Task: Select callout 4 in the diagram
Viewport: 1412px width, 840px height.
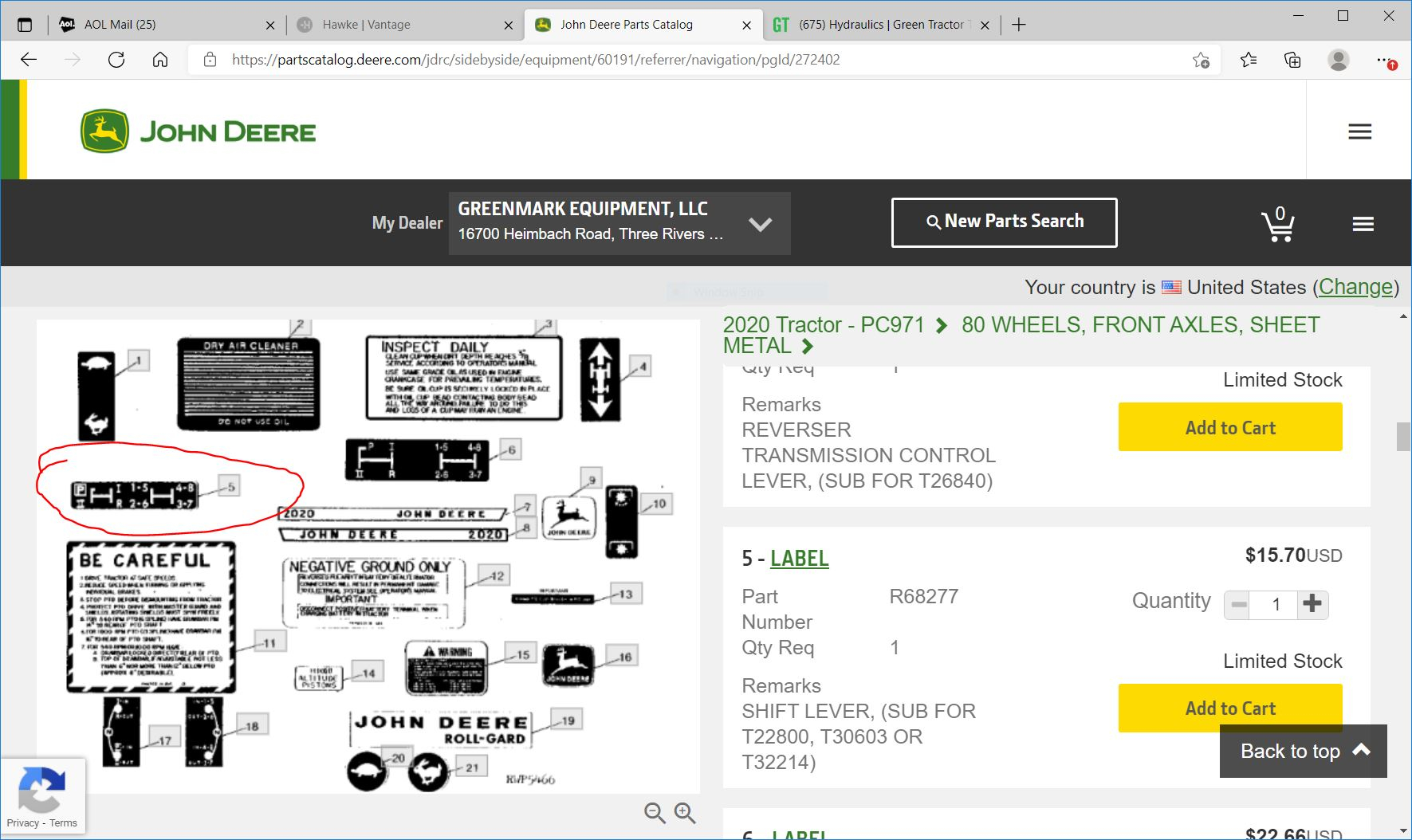Action: pyautogui.click(x=642, y=366)
